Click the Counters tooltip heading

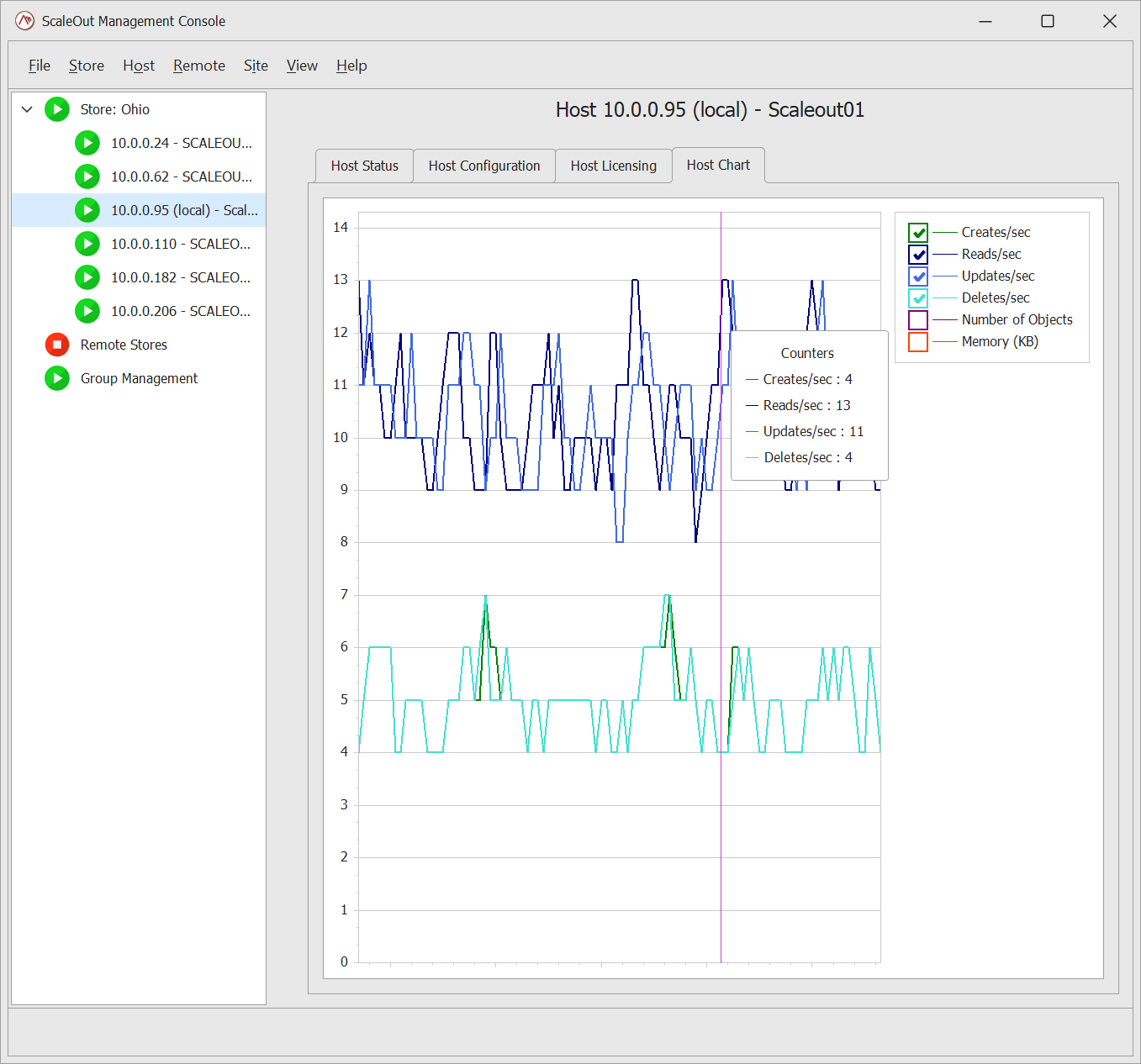click(x=807, y=354)
